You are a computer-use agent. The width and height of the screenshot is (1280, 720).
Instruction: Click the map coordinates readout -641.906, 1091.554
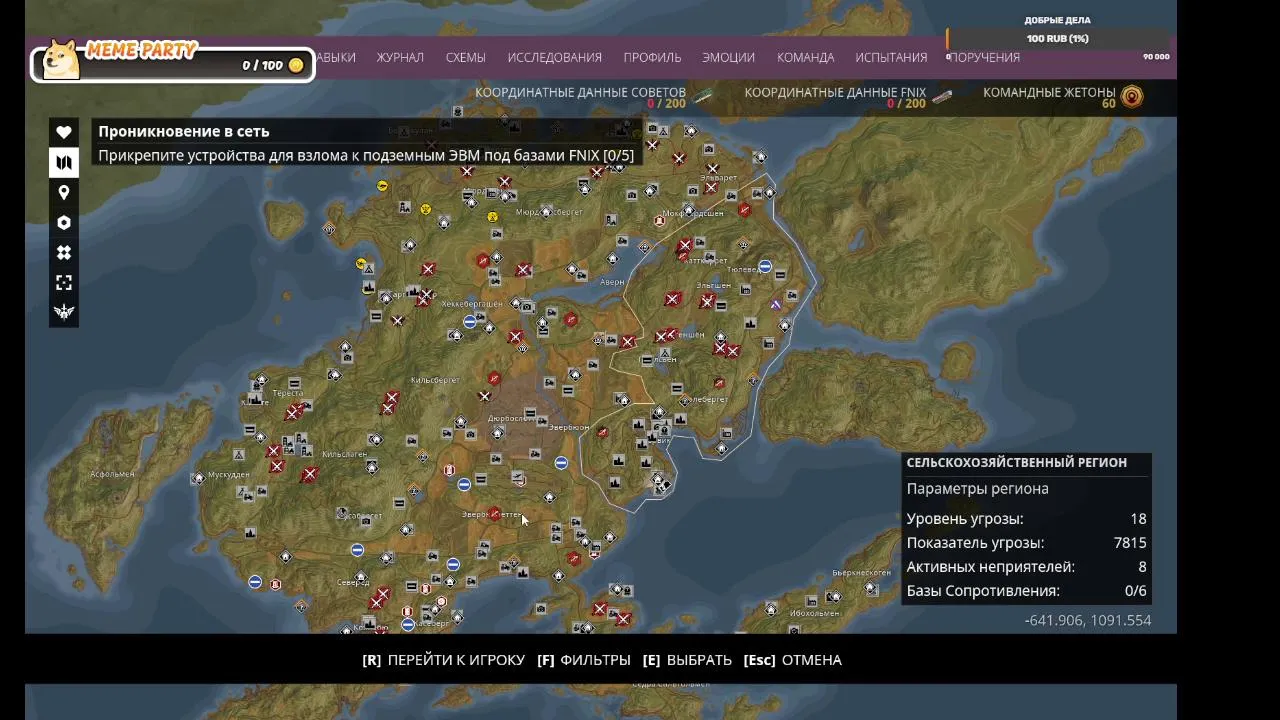[x=1088, y=620]
